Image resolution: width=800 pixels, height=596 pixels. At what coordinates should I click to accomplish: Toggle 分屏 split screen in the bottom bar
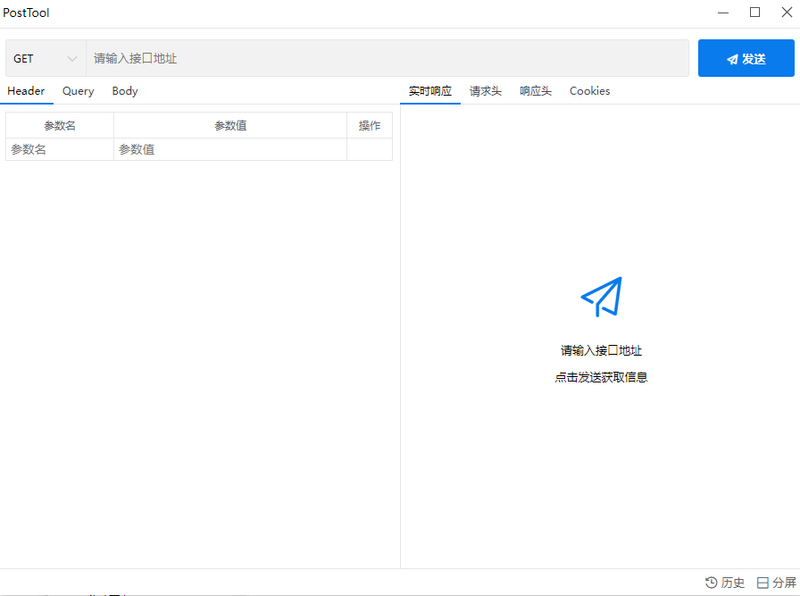click(x=776, y=582)
